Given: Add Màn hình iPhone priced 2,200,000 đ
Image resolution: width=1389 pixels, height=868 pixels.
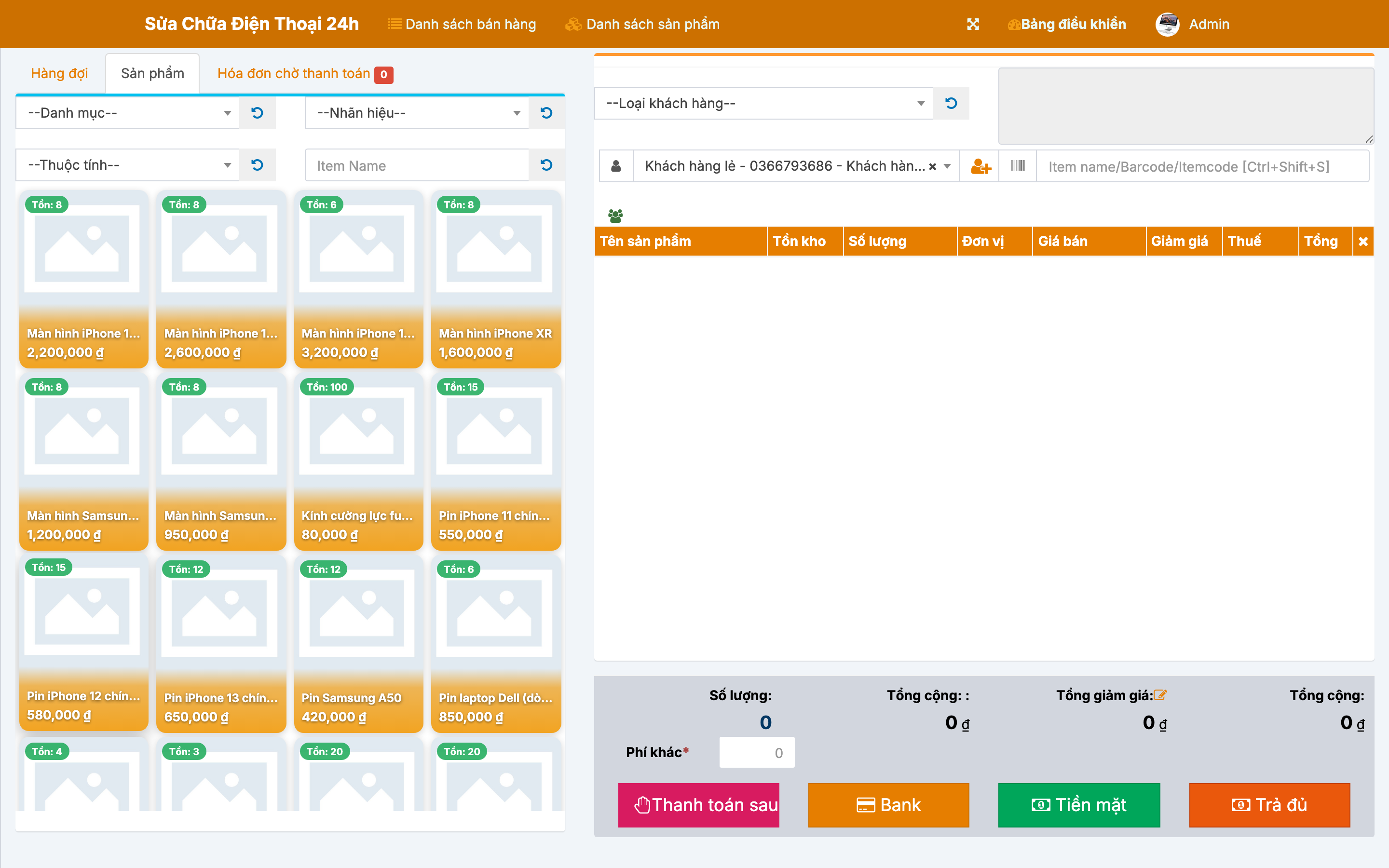Looking at the screenshot, I should (84, 280).
